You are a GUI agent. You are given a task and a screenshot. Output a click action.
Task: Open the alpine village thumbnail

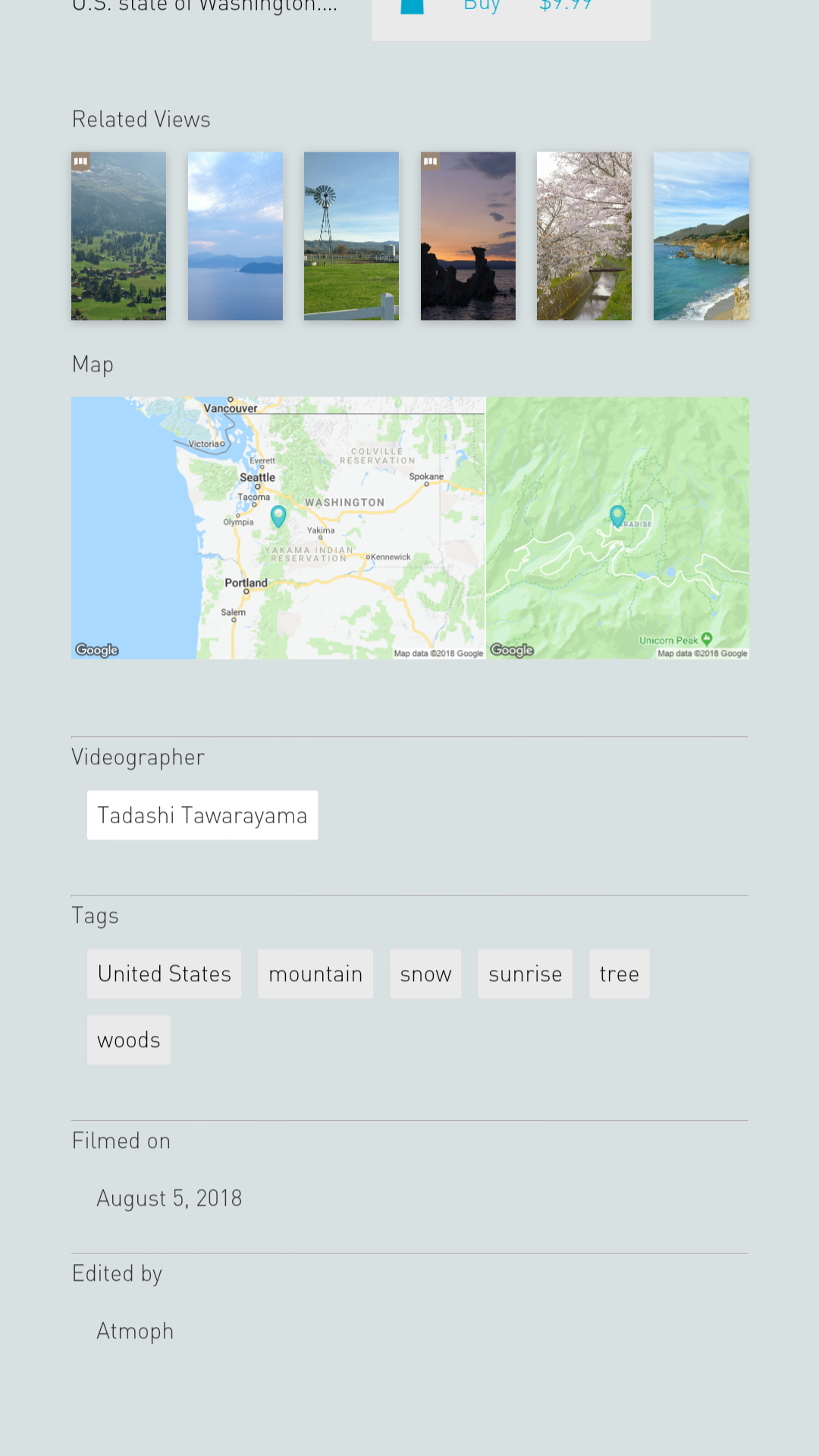[118, 236]
